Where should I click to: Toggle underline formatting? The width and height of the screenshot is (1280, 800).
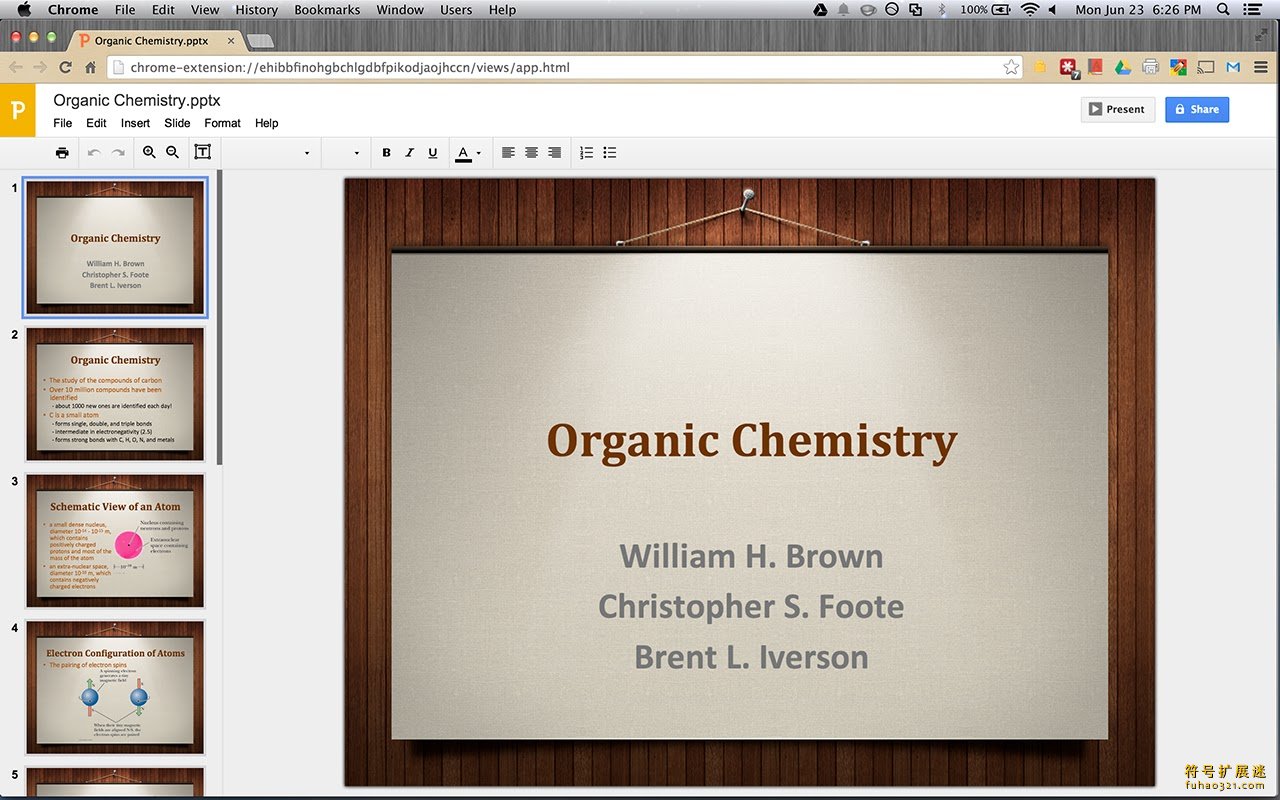click(x=432, y=153)
